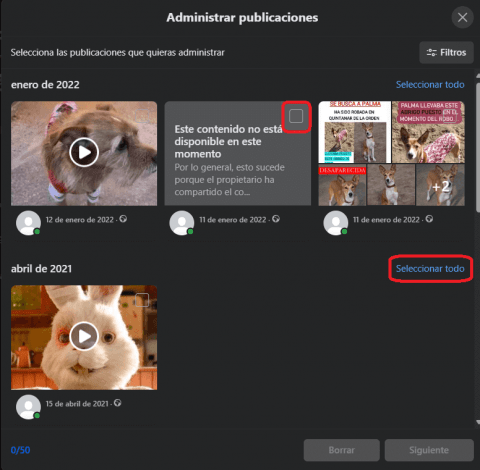This screenshot has width=480, height=470.
Task: Click profile avatar beside 15 de abril de 2021
Action: [29, 407]
